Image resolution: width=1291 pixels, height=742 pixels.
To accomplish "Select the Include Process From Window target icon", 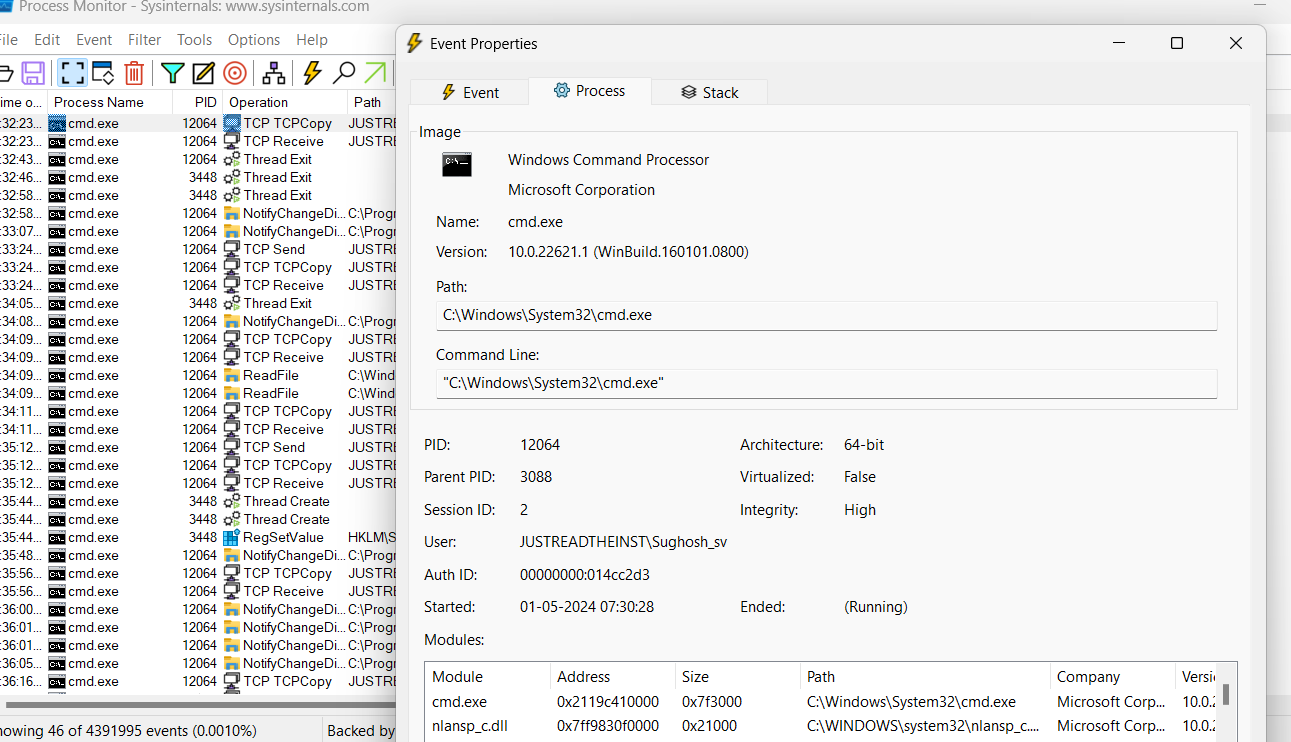I will coord(235,73).
